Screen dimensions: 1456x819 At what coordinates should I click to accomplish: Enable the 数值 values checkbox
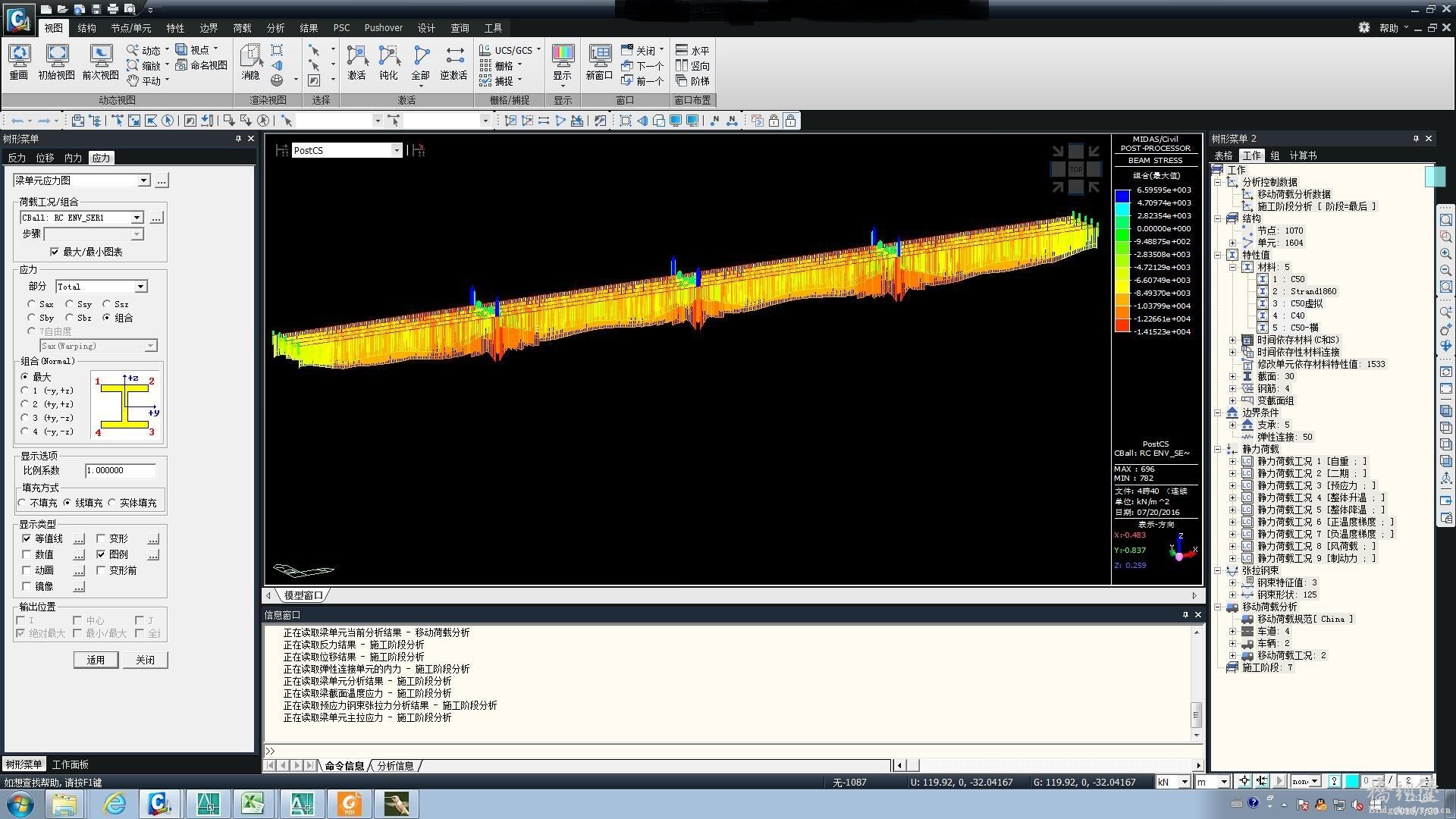(27, 554)
